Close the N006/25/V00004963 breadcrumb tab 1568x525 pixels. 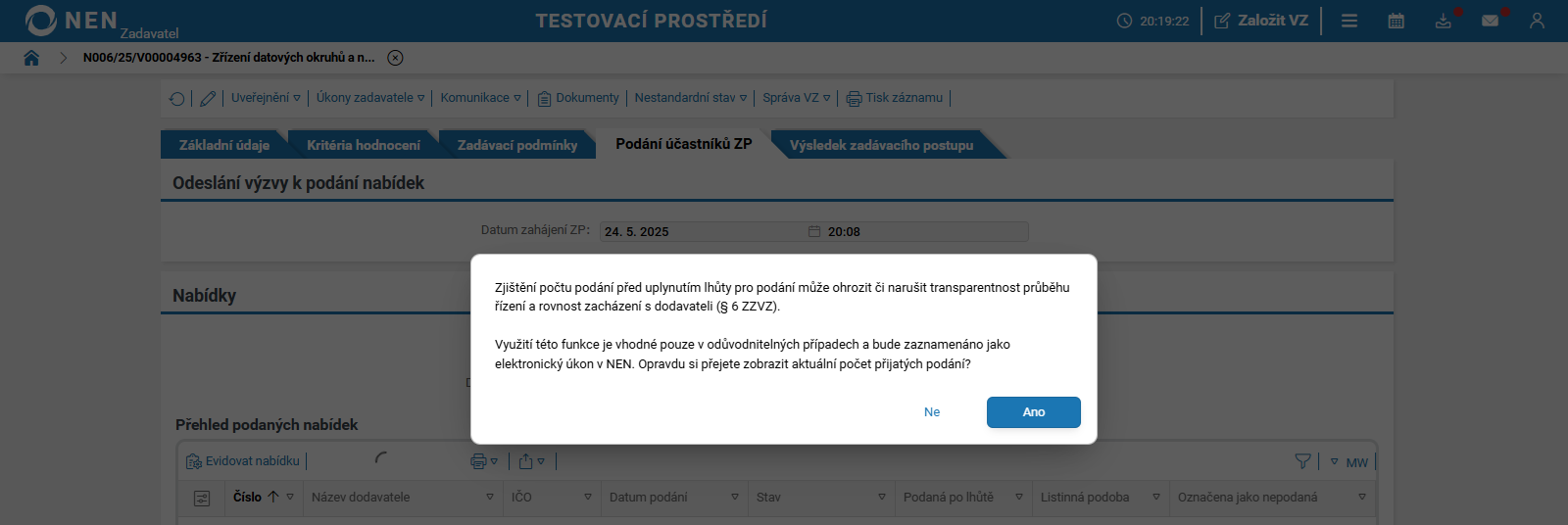click(x=395, y=58)
